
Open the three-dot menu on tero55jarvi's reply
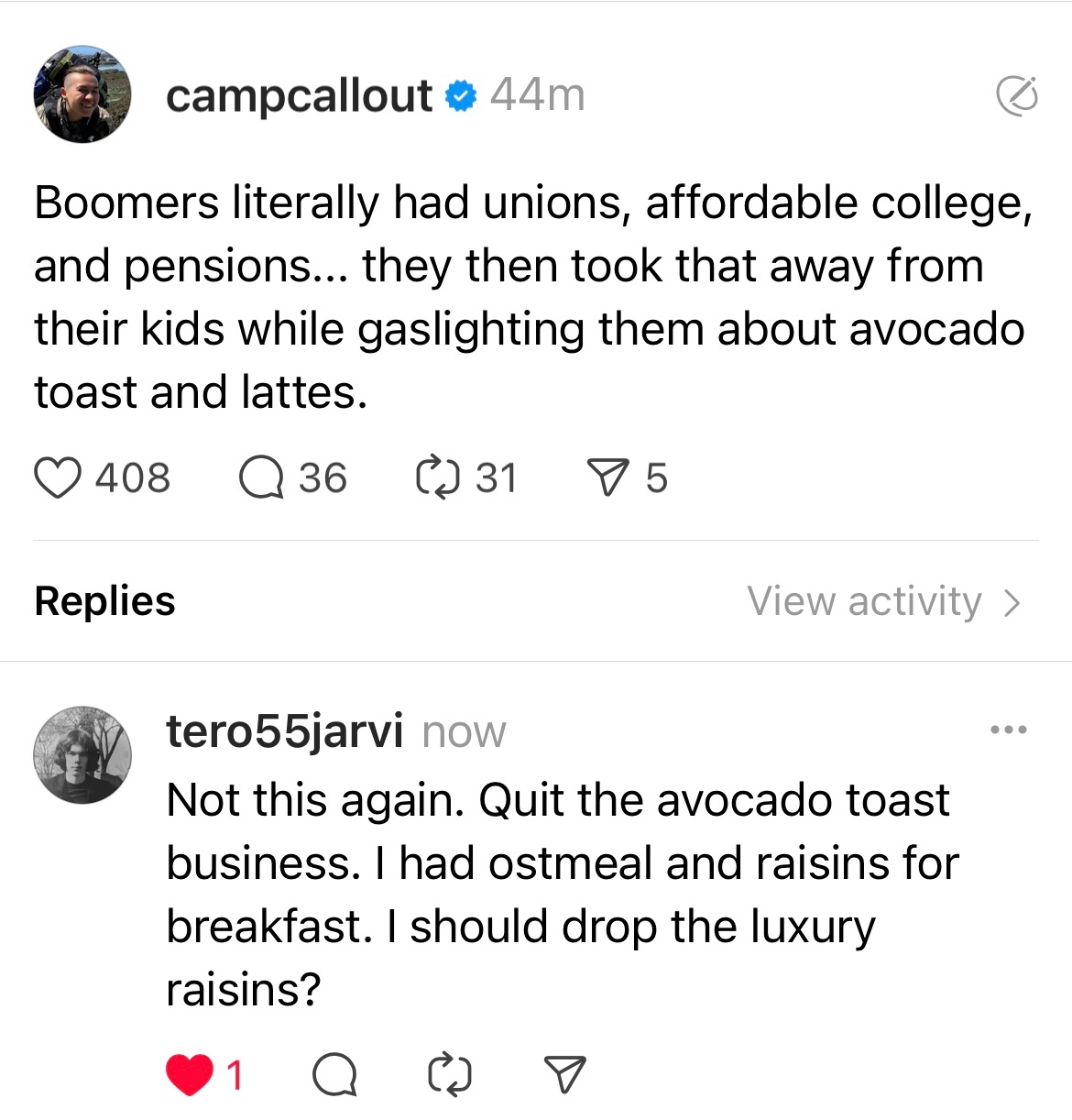point(1009,730)
